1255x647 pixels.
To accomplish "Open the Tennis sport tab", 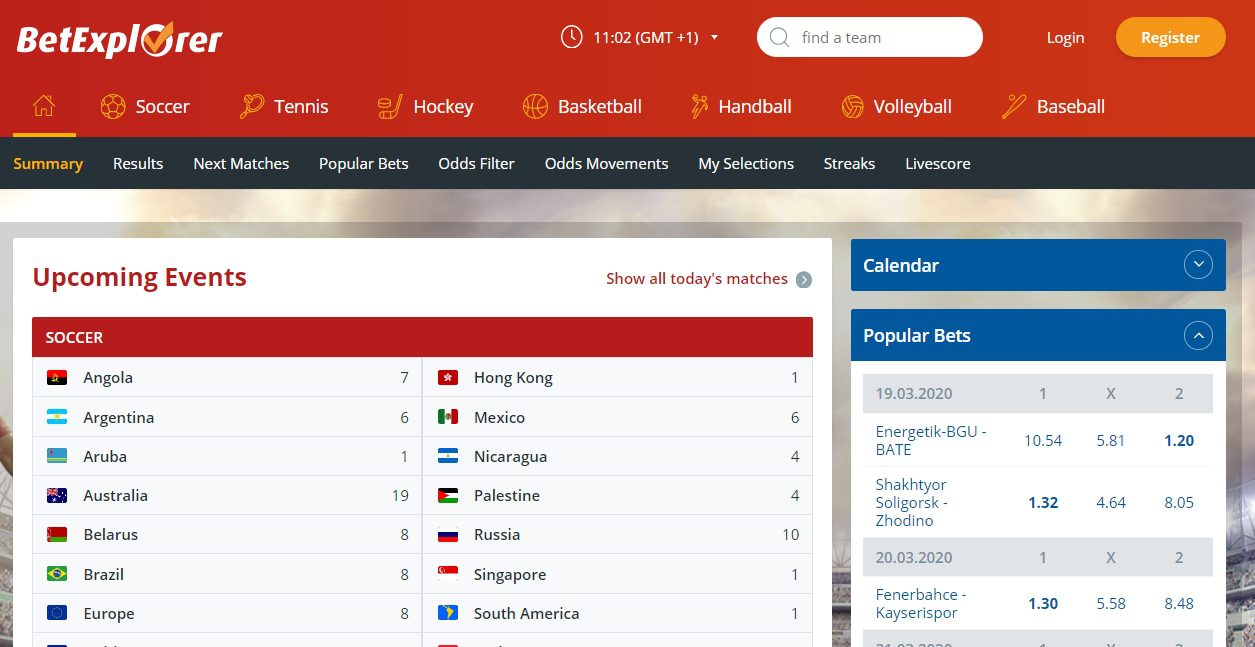I will coord(284,106).
